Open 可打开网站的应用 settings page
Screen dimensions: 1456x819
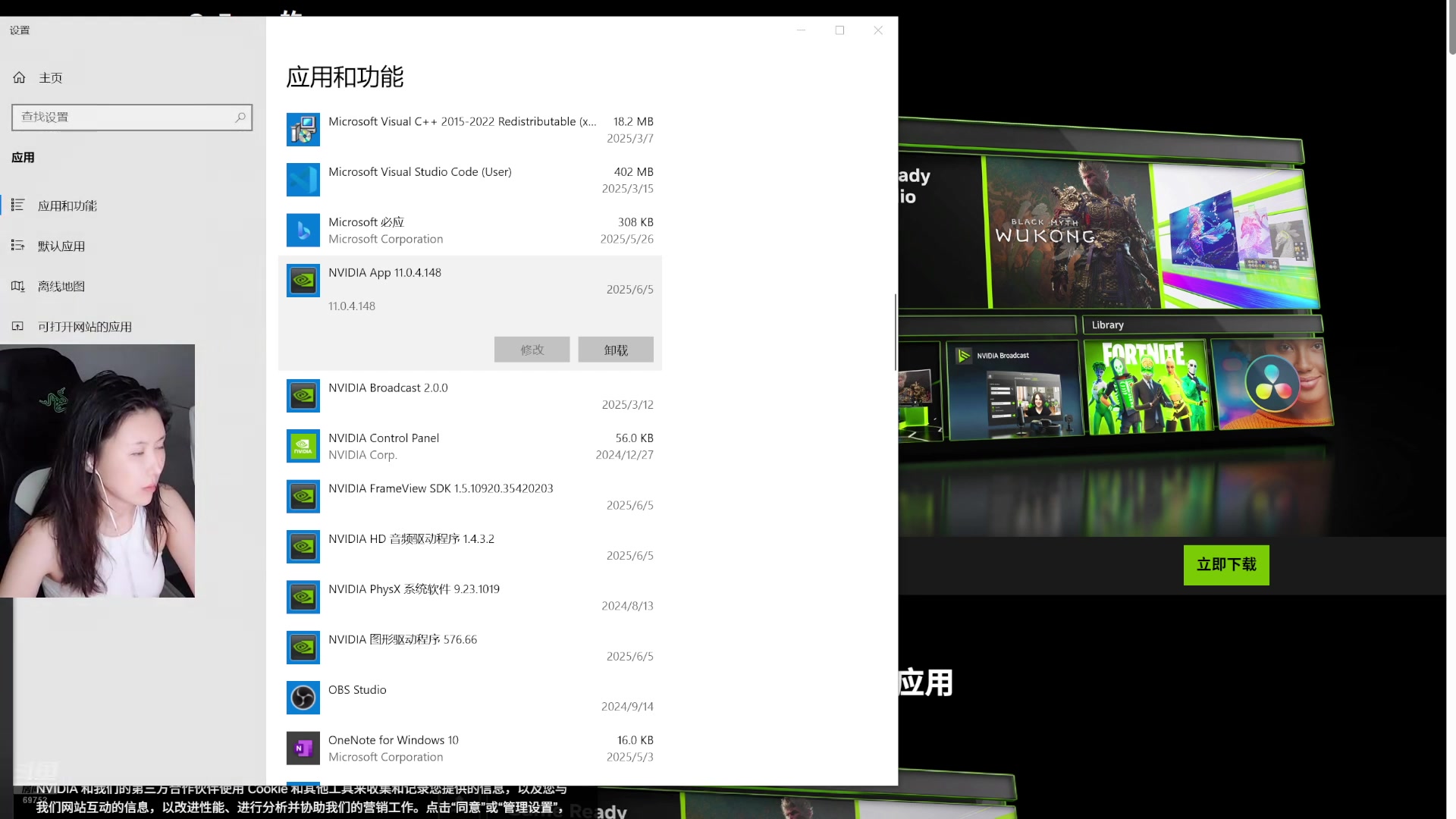click(85, 326)
